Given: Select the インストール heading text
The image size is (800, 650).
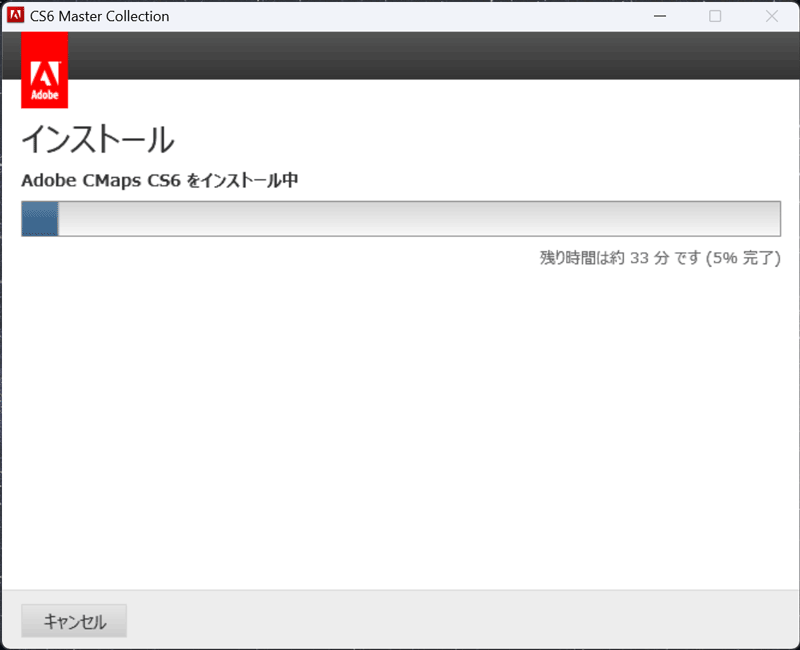Looking at the screenshot, I should pos(97,139).
